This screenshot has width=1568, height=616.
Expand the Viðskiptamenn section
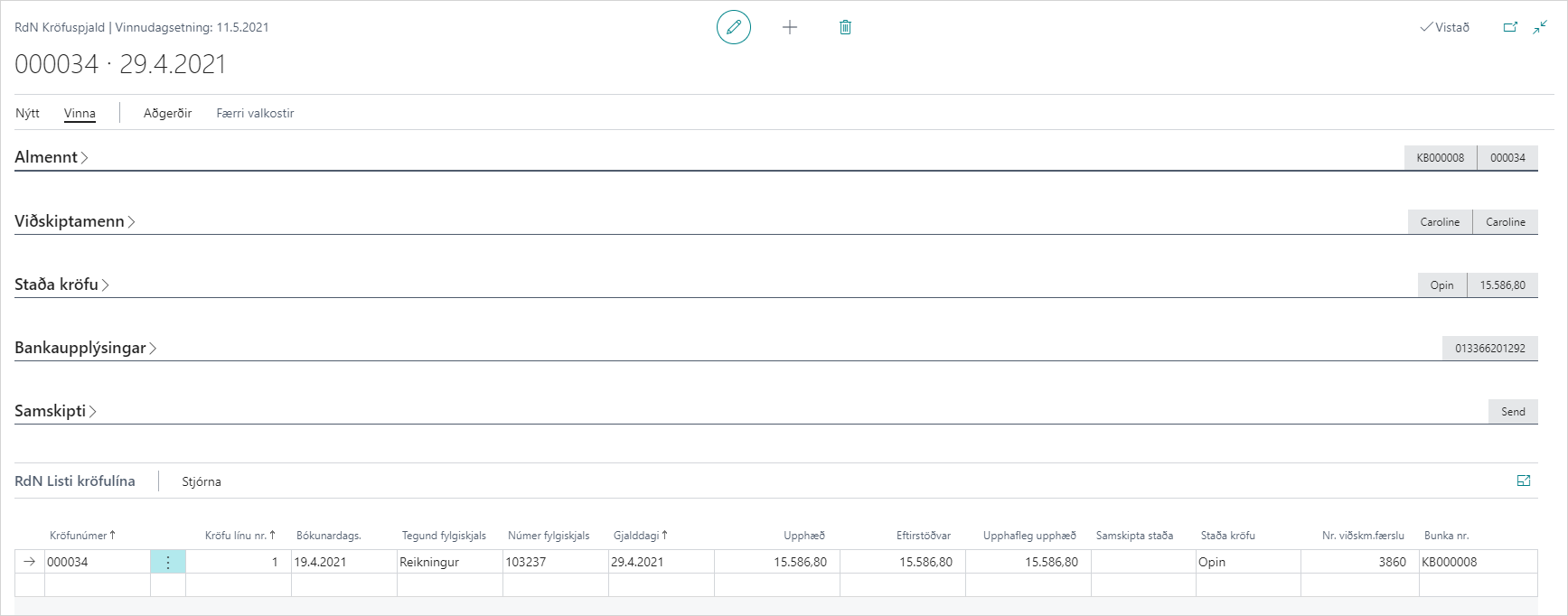74,221
